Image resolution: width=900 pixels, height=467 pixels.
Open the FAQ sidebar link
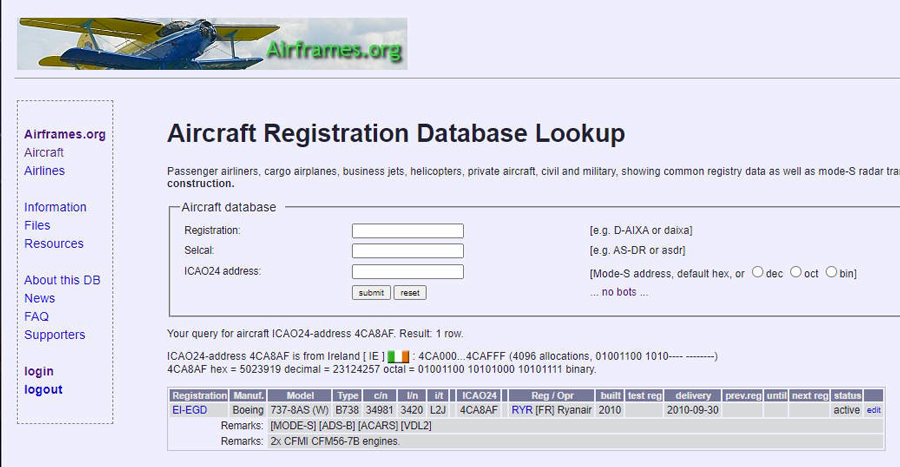36,317
